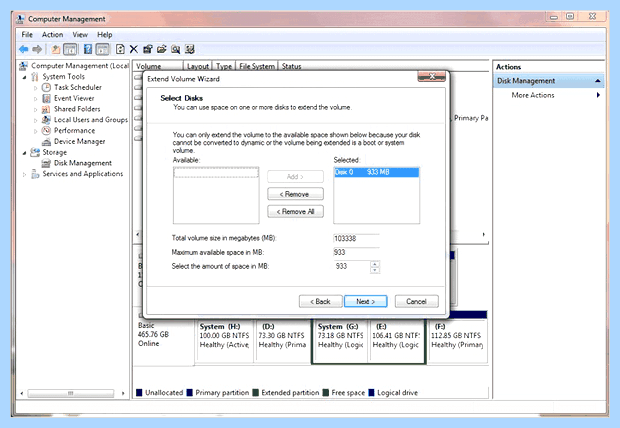This screenshot has width=620, height=428.
Task: Select the (F:) 112.85 GB partition
Action: [x=457, y=340]
